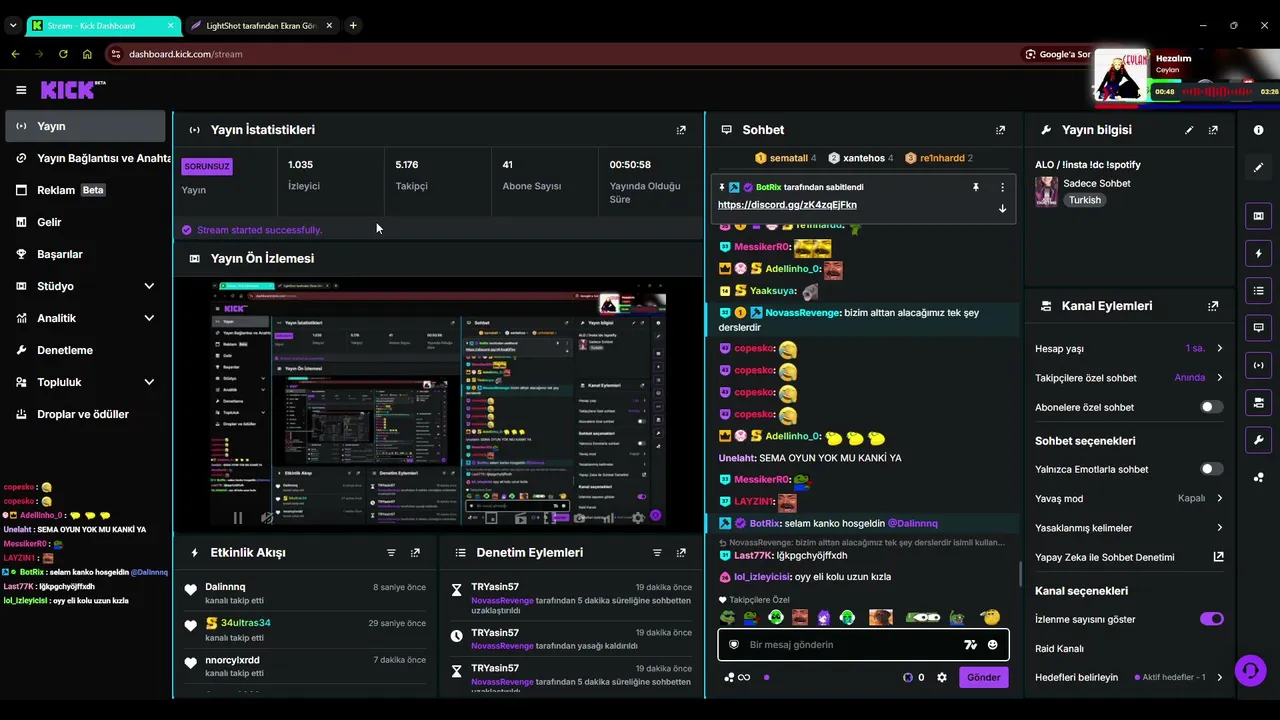This screenshot has height=720, width=1280.
Task: Pop out the Yayın bilgisi panel
Action: tap(1213, 130)
